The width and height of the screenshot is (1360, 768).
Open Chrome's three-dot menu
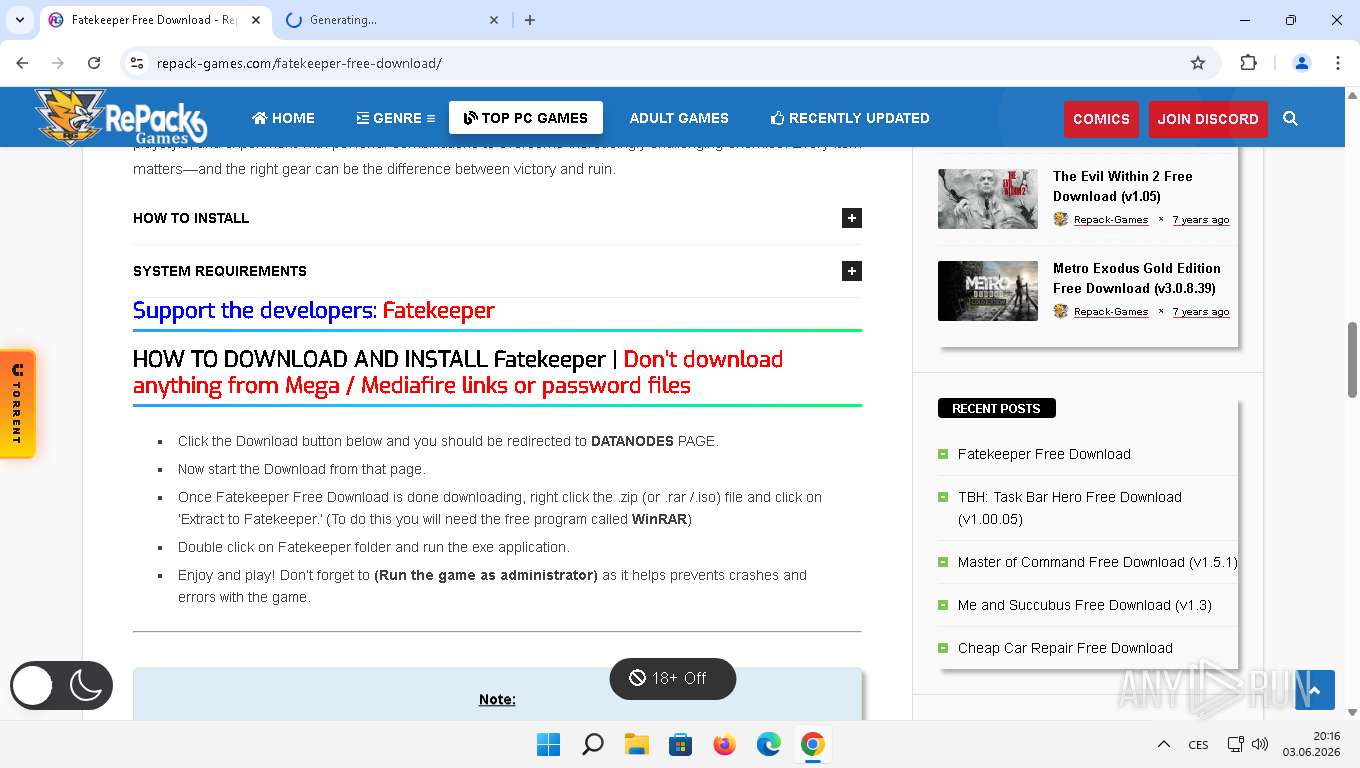click(1338, 63)
